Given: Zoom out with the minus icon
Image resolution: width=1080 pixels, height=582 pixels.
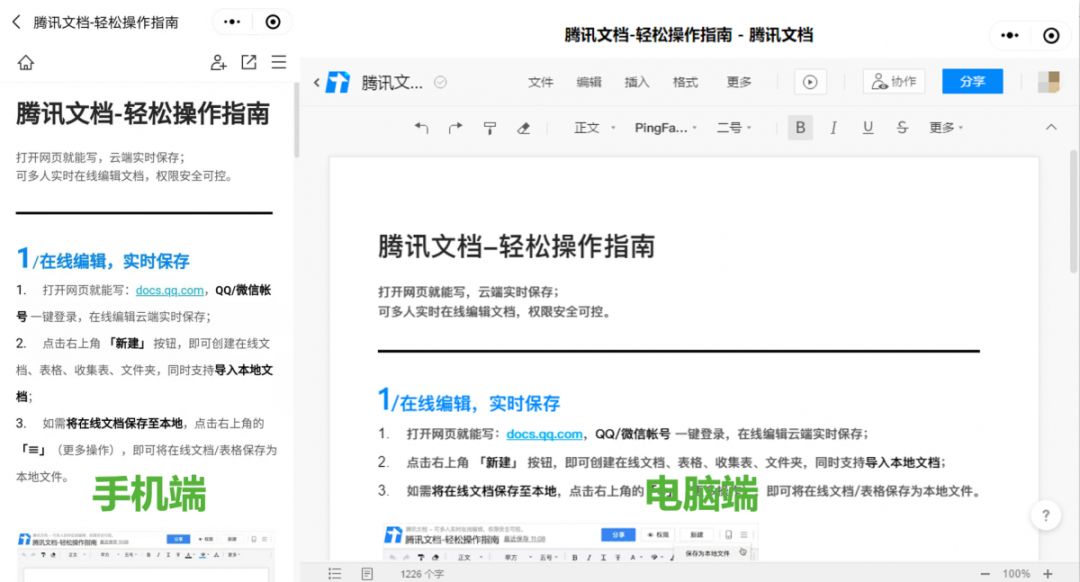Looking at the screenshot, I should [x=985, y=574].
